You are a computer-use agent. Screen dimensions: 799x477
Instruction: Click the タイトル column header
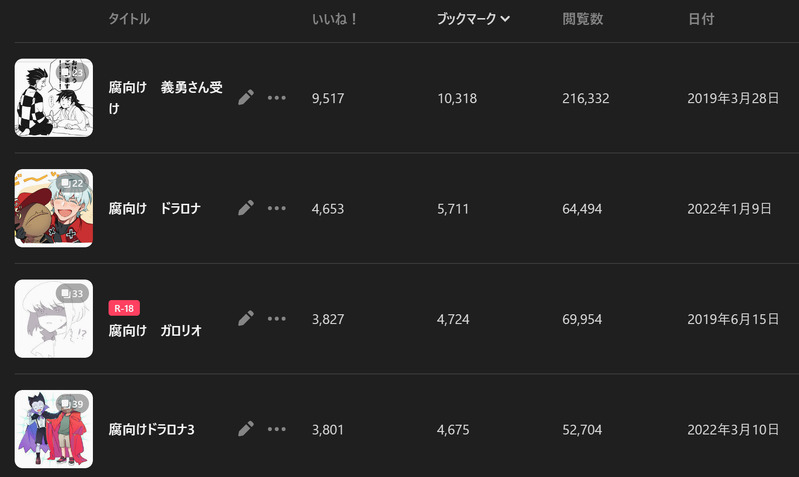click(x=129, y=19)
